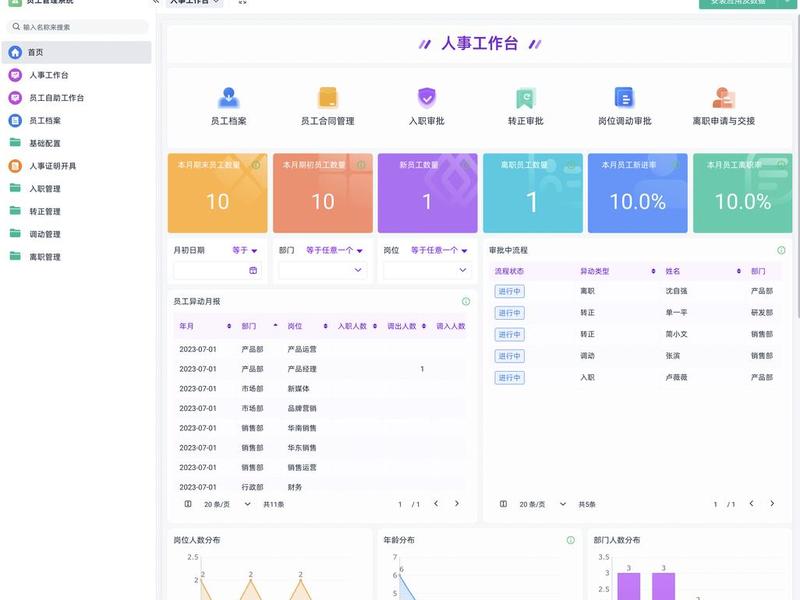Viewport: 800px width, 600px height.
Task: Click 进行中 status tag for 沈自强
Action: pos(509,291)
